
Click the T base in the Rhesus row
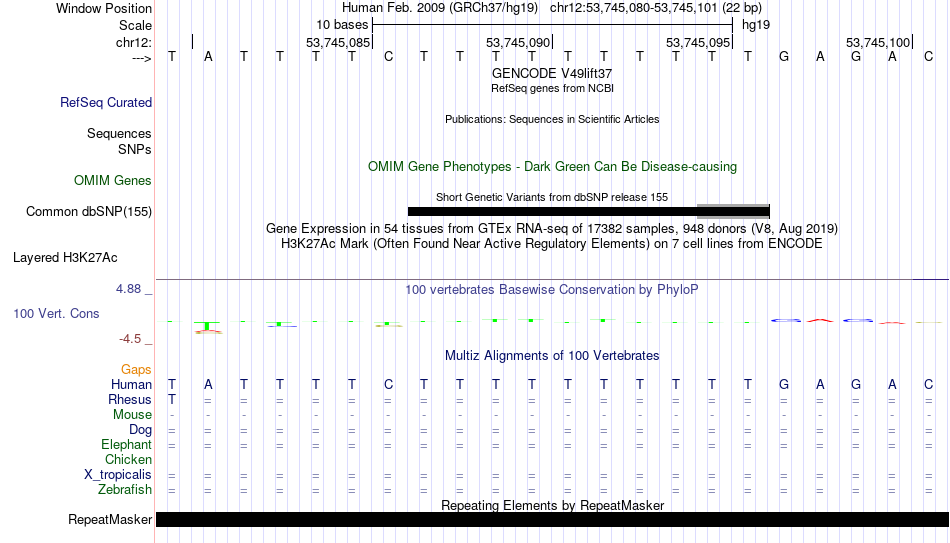[x=172, y=400]
